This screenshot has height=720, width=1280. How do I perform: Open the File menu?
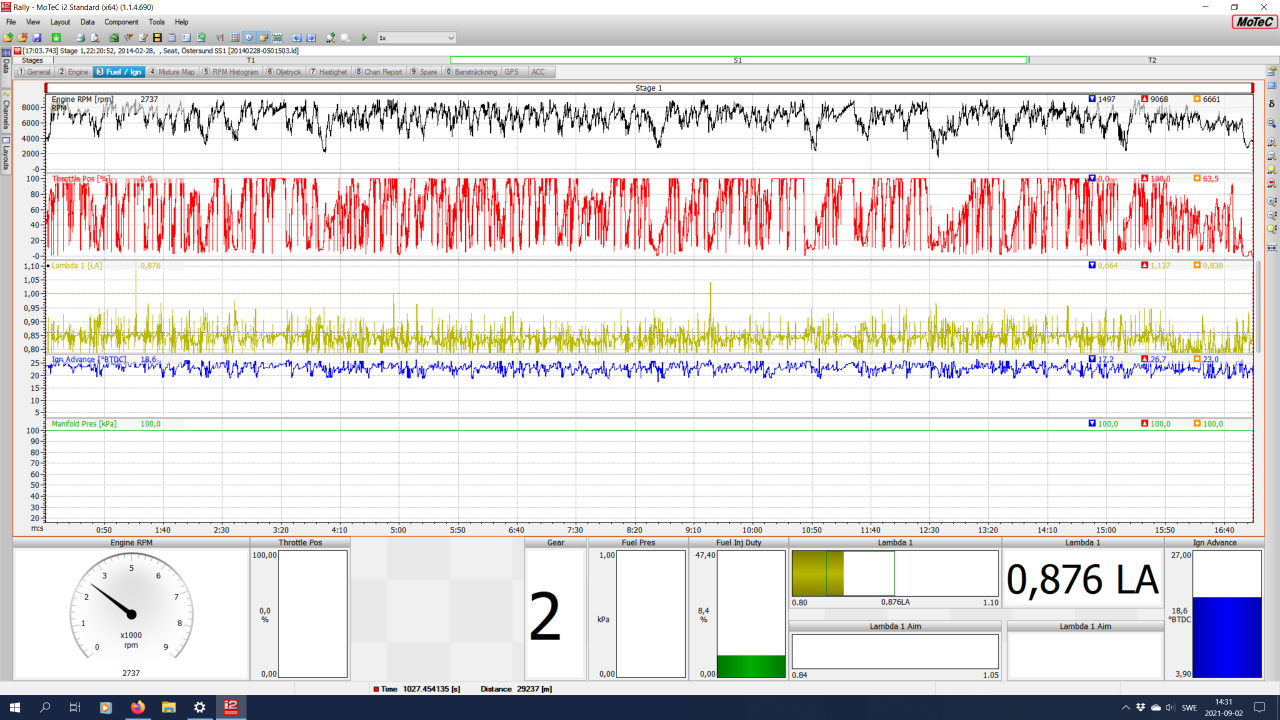click(x=11, y=21)
